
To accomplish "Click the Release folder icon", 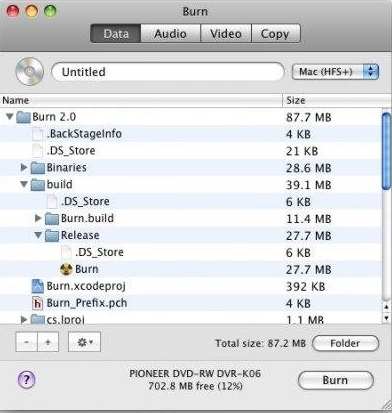I will [52, 236].
